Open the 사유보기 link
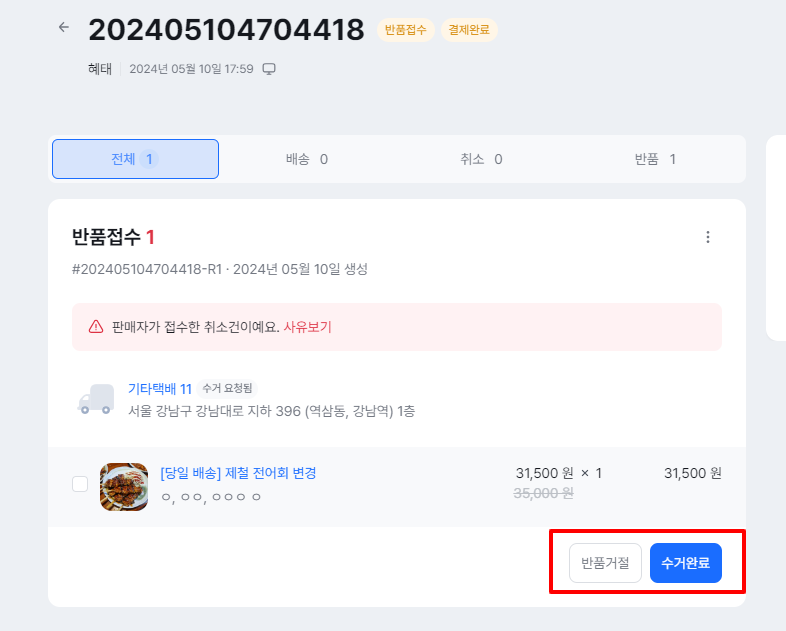 (x=307, y=327)
